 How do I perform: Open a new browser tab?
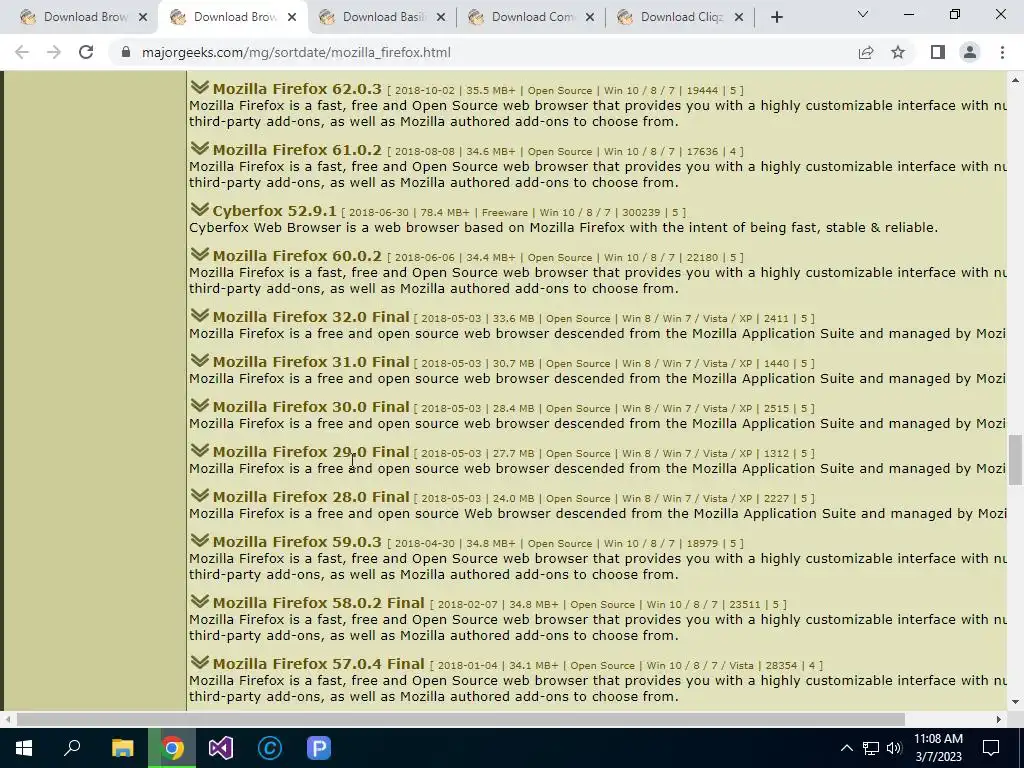[776, 18]
